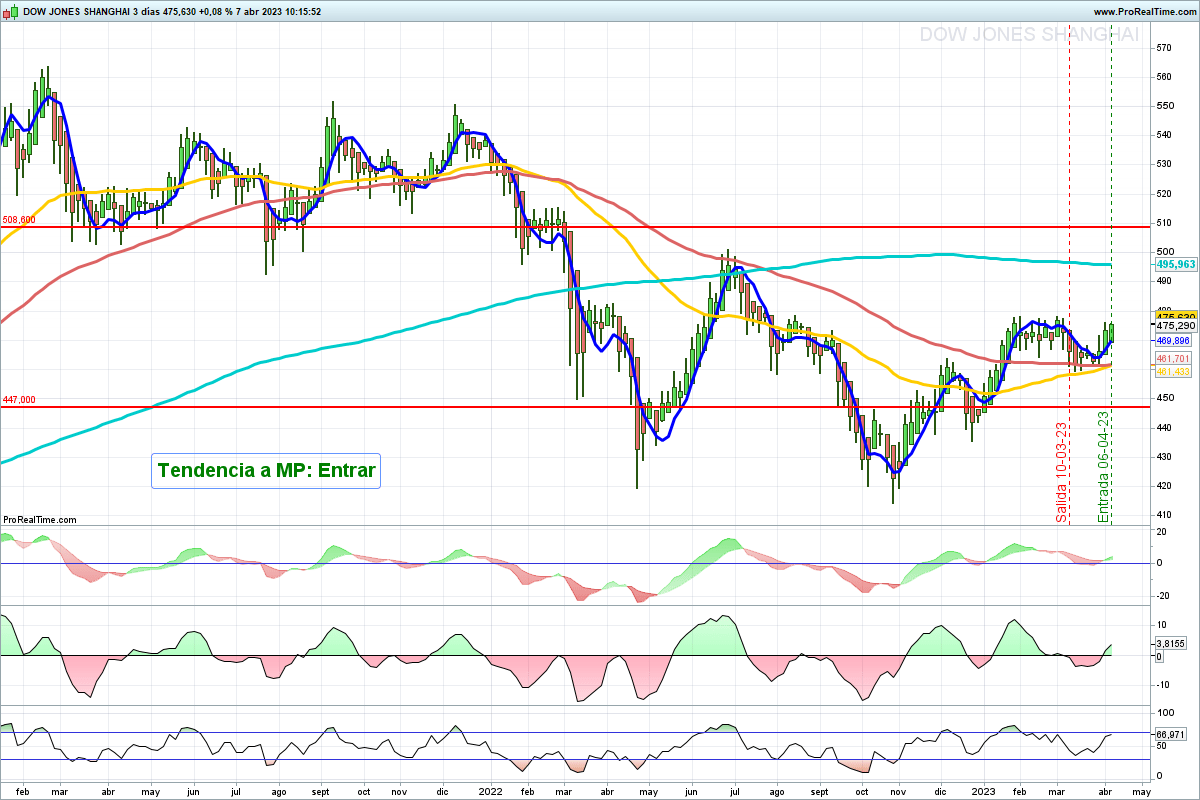Click the red 461,701 moving average tag
This screenshot has height=800, width=1200.
click(1175, 358)
